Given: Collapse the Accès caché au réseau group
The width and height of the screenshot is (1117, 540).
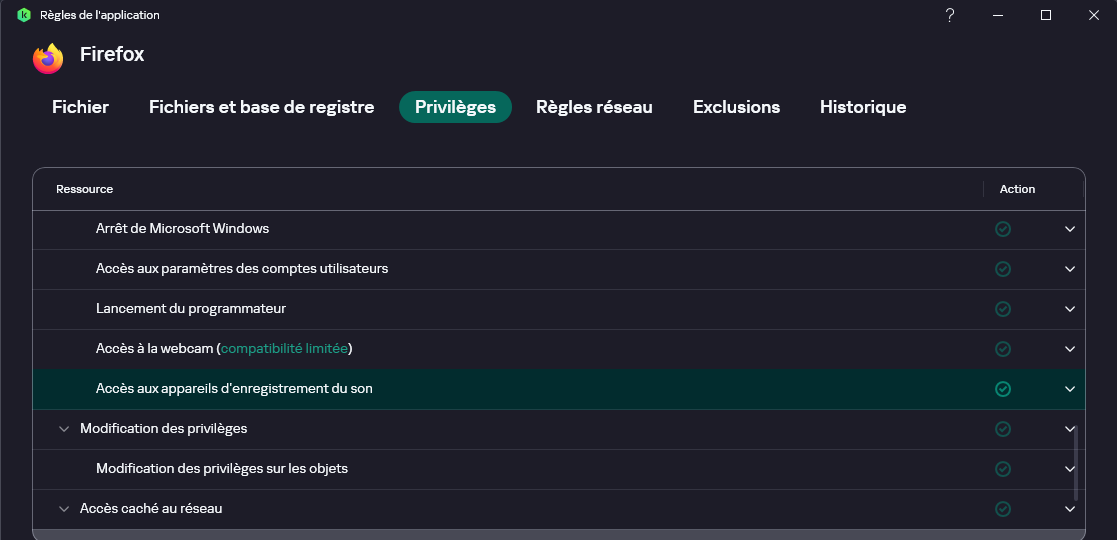Looking at the screenshot, I should [x=65, y=509].
